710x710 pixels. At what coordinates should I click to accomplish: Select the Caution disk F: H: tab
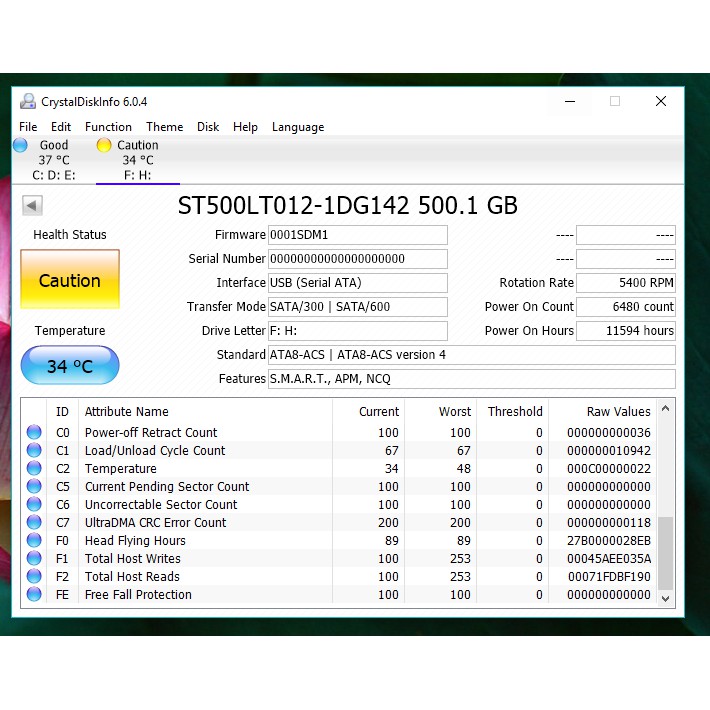coord(137,160)
